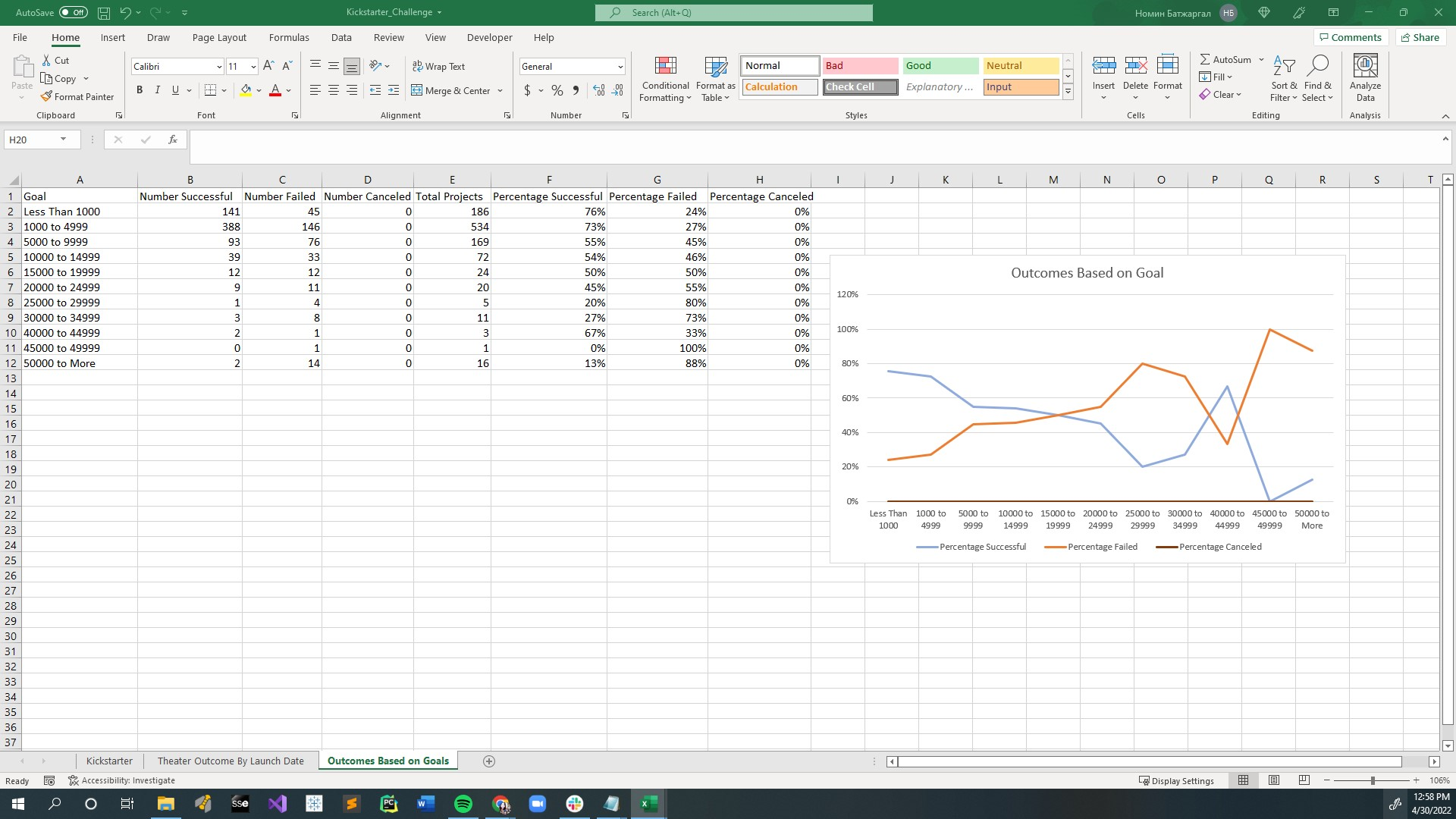1456x819 pixels.
Task: Open the Kickstarter sheet tab
Action: click(x=109, y=761)
